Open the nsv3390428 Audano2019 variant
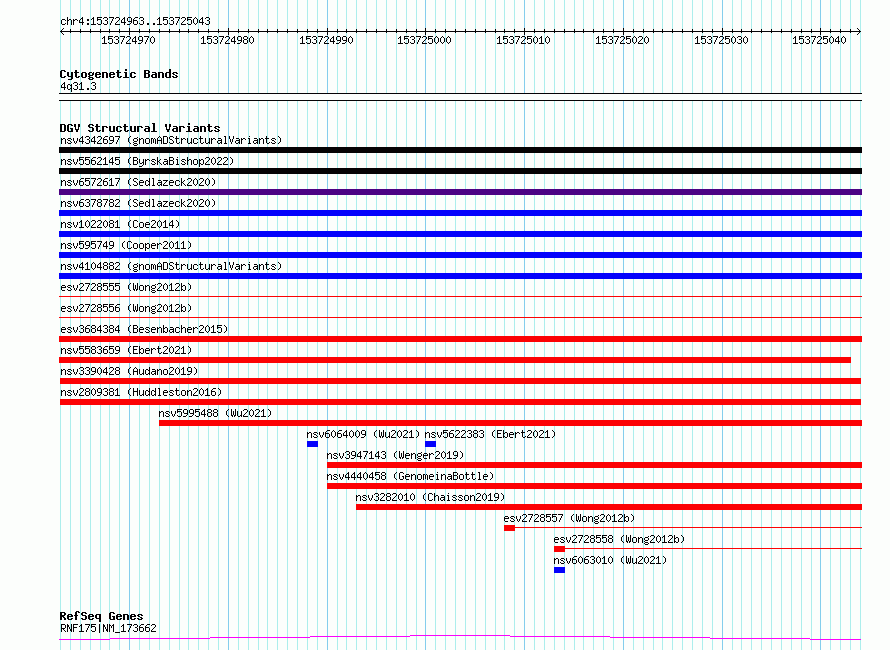890x650 pixels. 129,371
